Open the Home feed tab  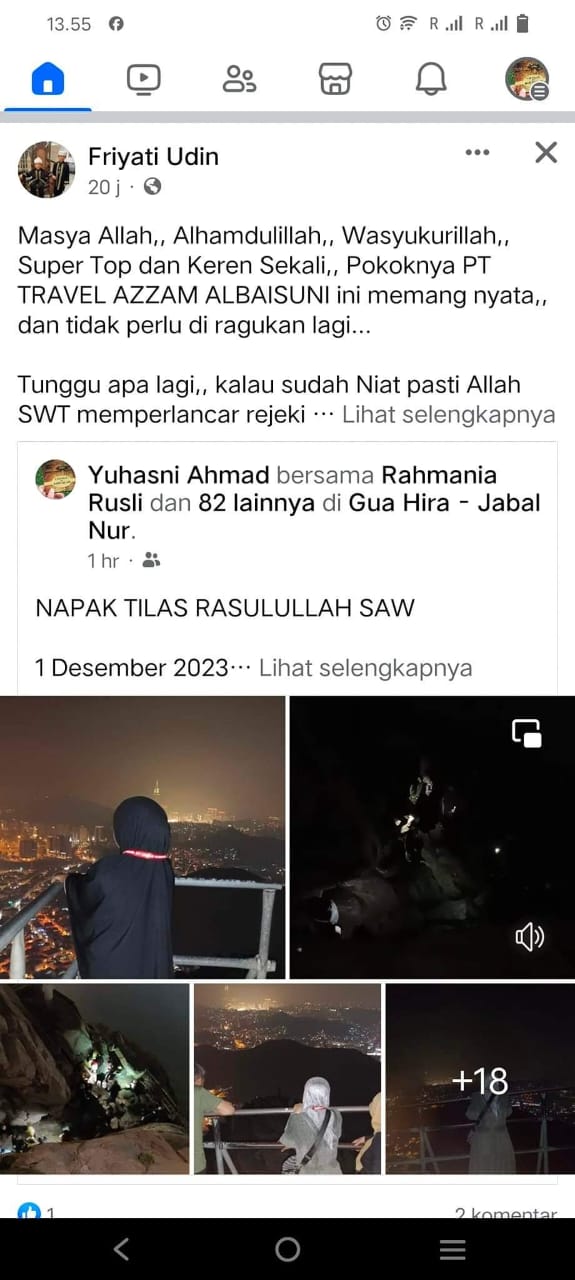click(x=48, y=78)
